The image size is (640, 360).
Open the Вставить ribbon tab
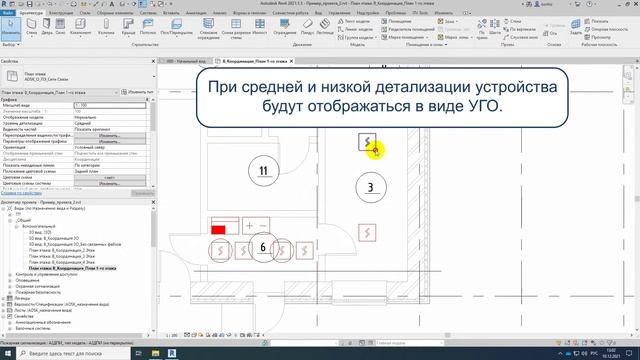coord(171,13)
